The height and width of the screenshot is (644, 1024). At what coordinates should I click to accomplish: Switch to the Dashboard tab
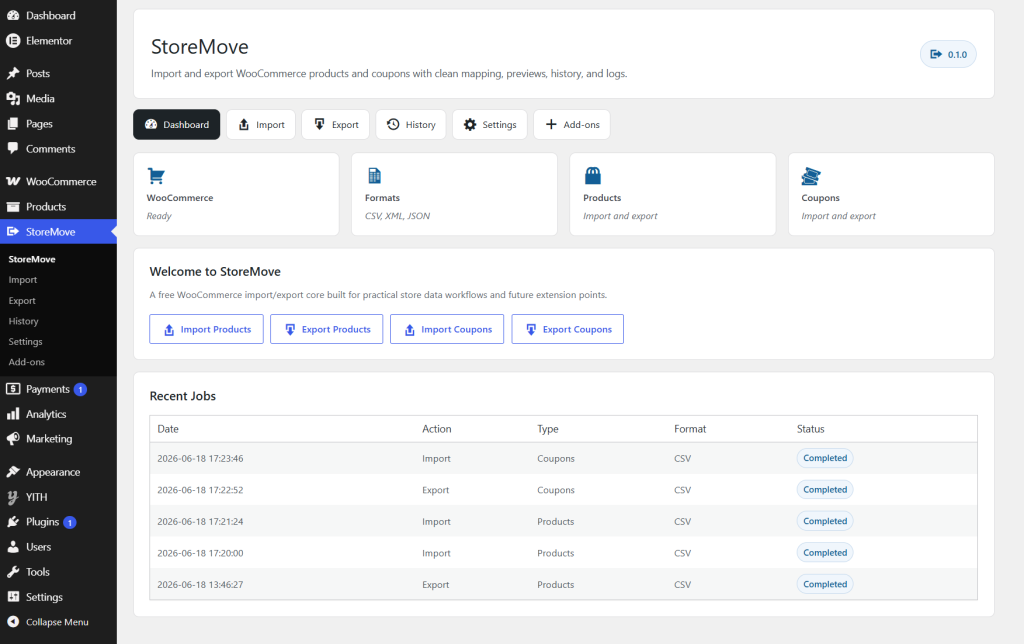[176, 124]
